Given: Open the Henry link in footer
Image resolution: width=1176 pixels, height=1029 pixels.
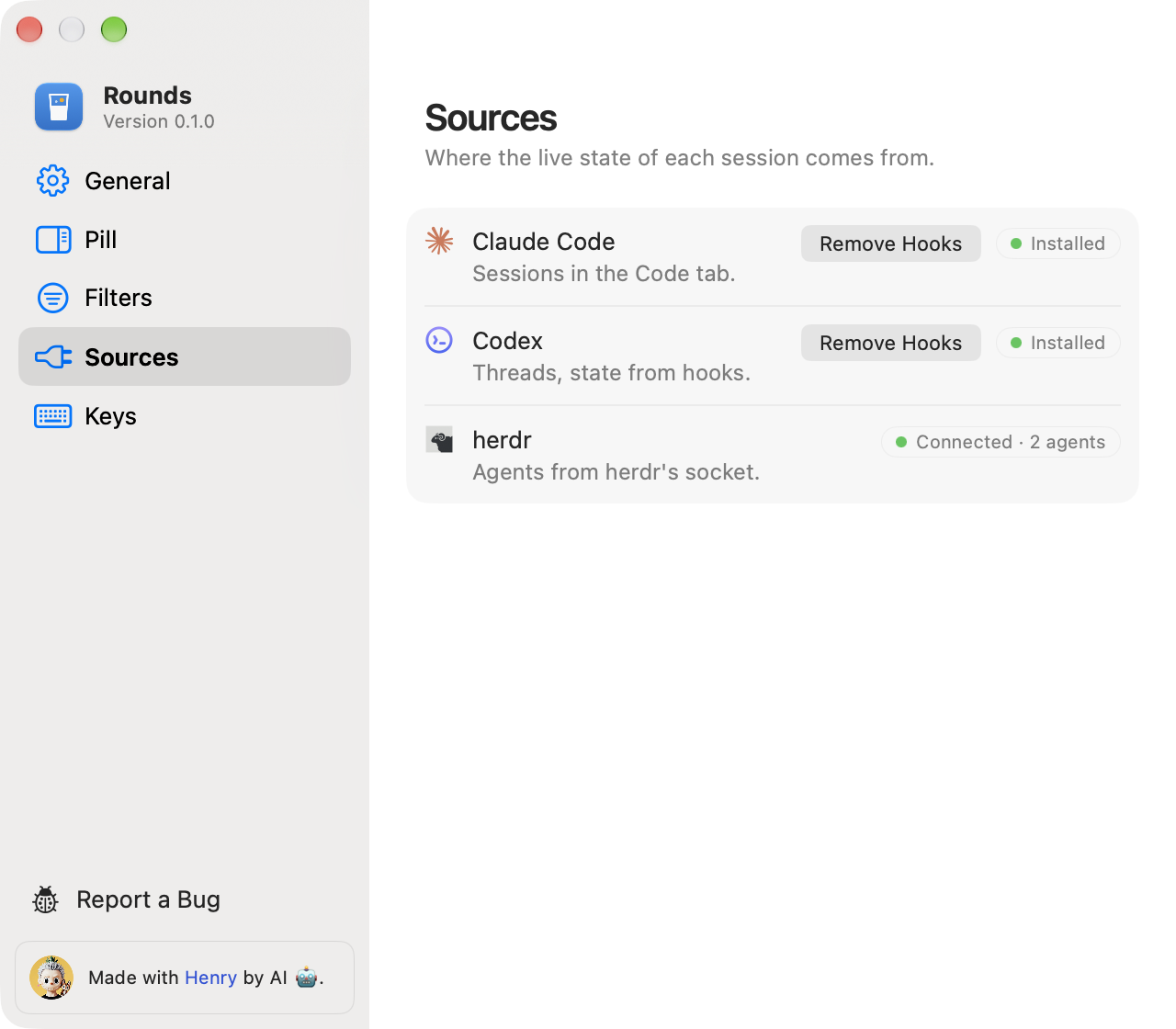Looking at the screenshot, I should (210, 978).
